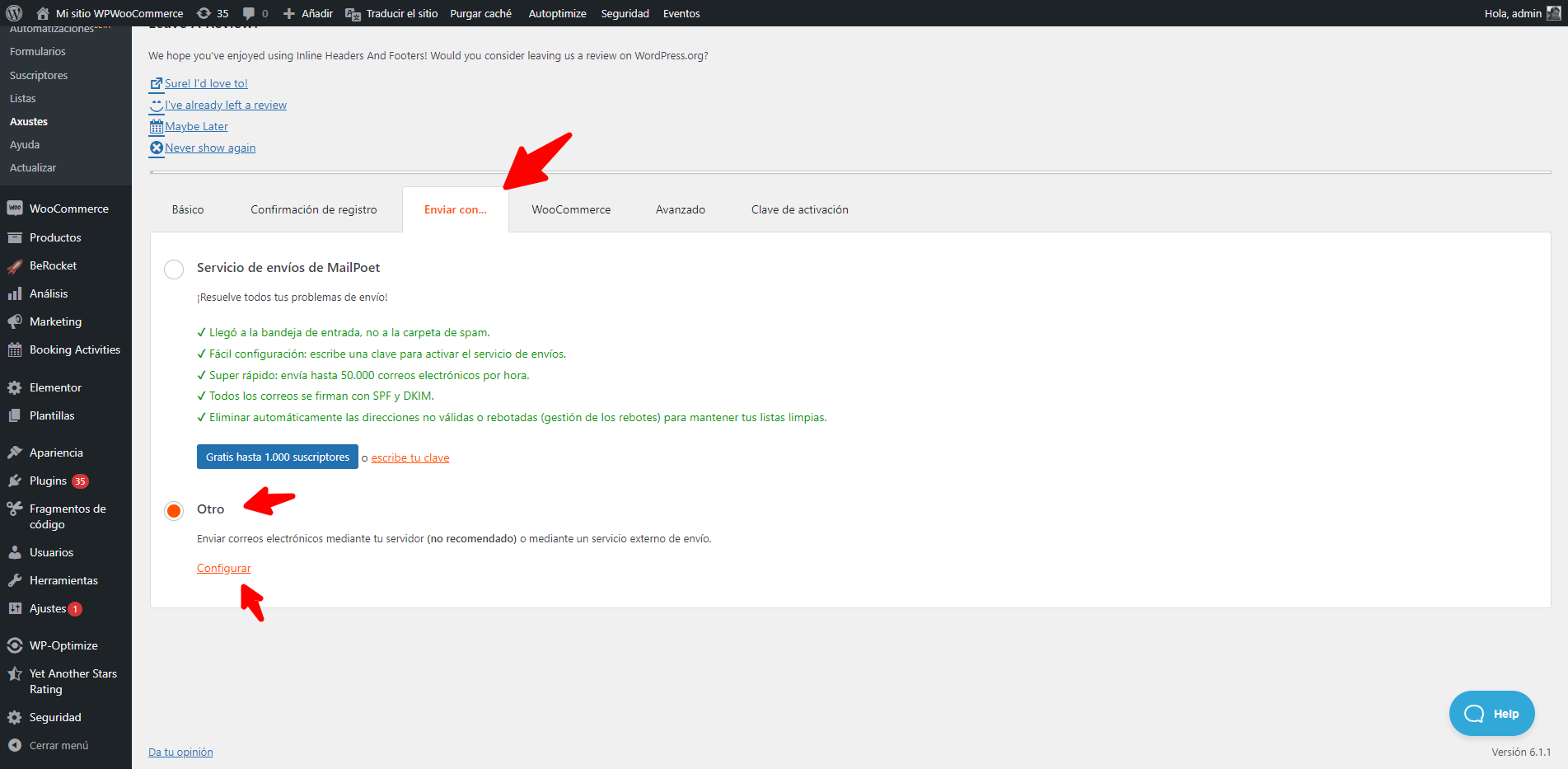Click the plus icon next to Añadir
The width and height of the screenshot is (1568, 769).
(x=289, y=13)
